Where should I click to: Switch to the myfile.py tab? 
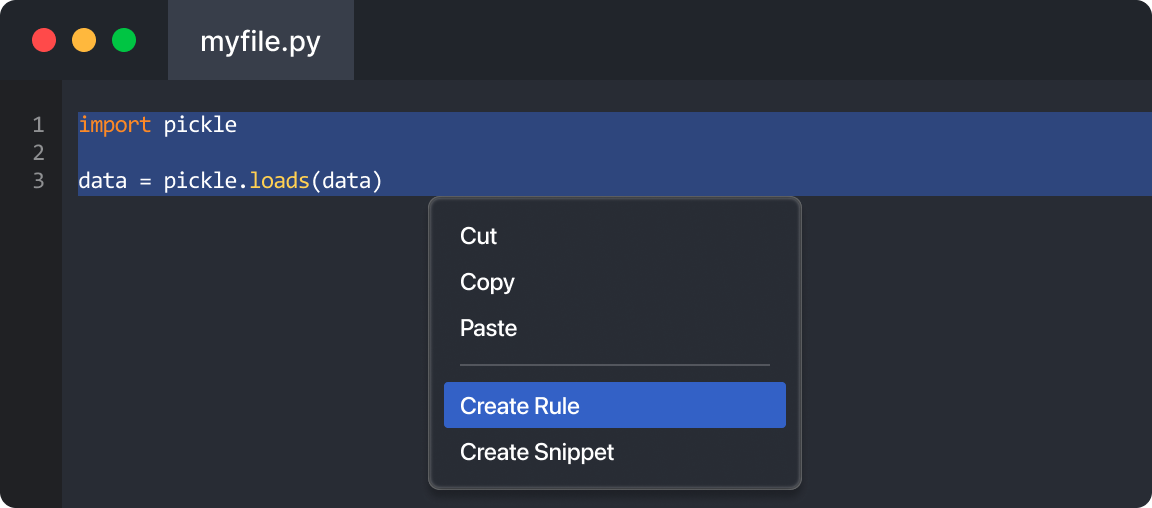coord(260,41)
